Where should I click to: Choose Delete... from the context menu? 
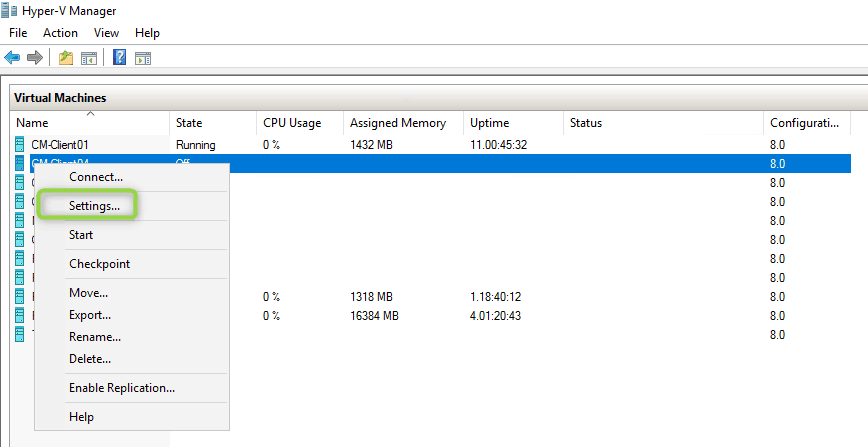(132, 359)
